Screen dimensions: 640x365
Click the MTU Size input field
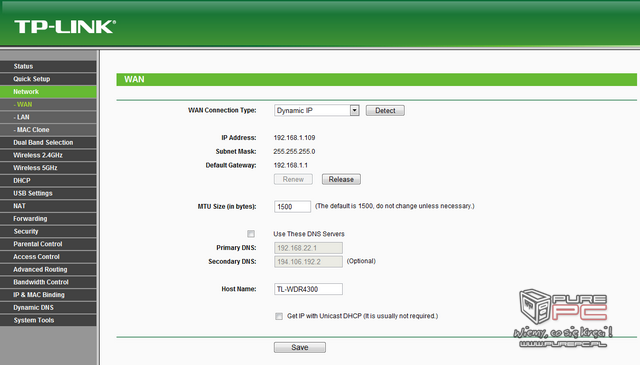pos(292,207)
